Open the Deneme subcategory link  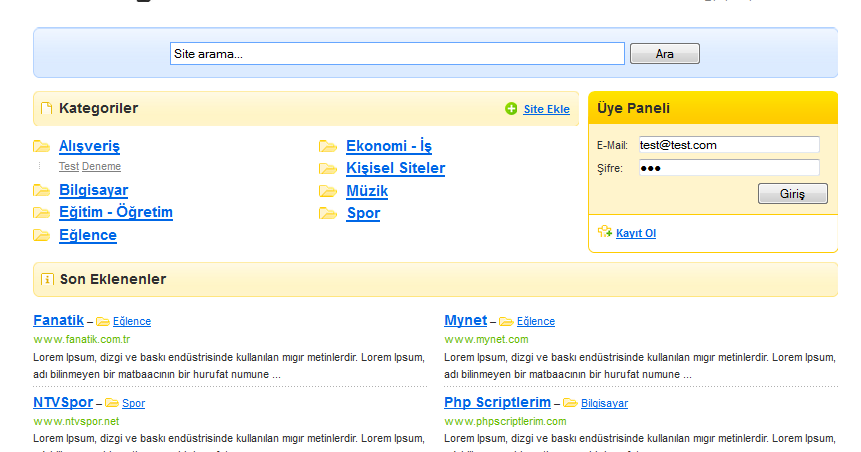pos(102,166)
